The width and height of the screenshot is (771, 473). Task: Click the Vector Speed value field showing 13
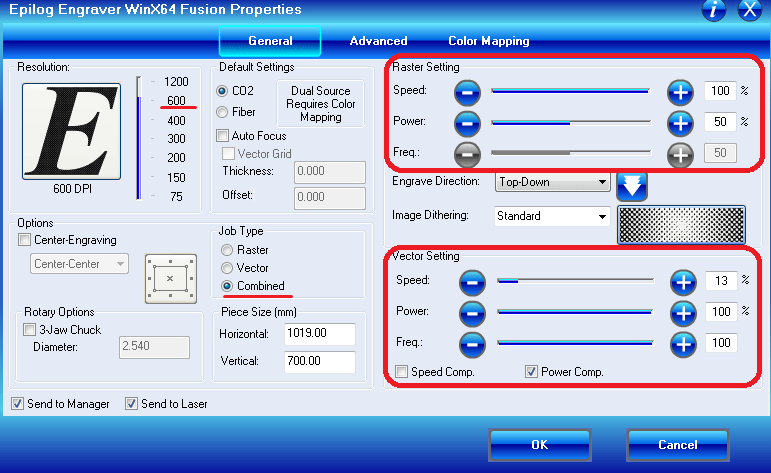pos(721,281)
